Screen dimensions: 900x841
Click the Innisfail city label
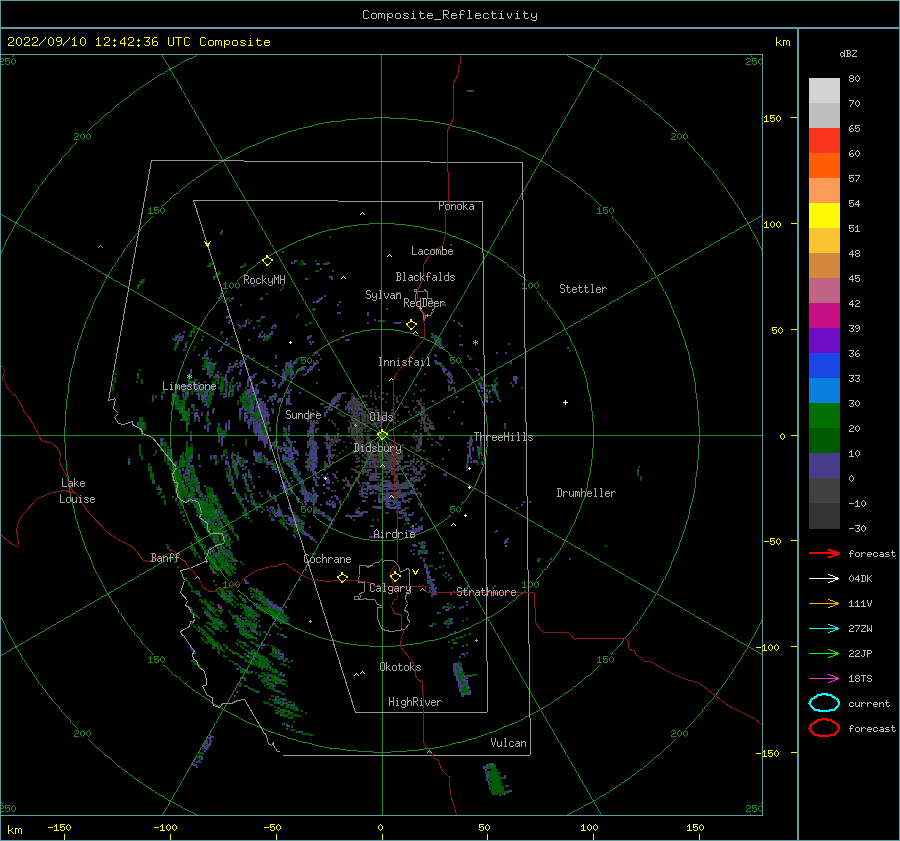tap(404, 362)
